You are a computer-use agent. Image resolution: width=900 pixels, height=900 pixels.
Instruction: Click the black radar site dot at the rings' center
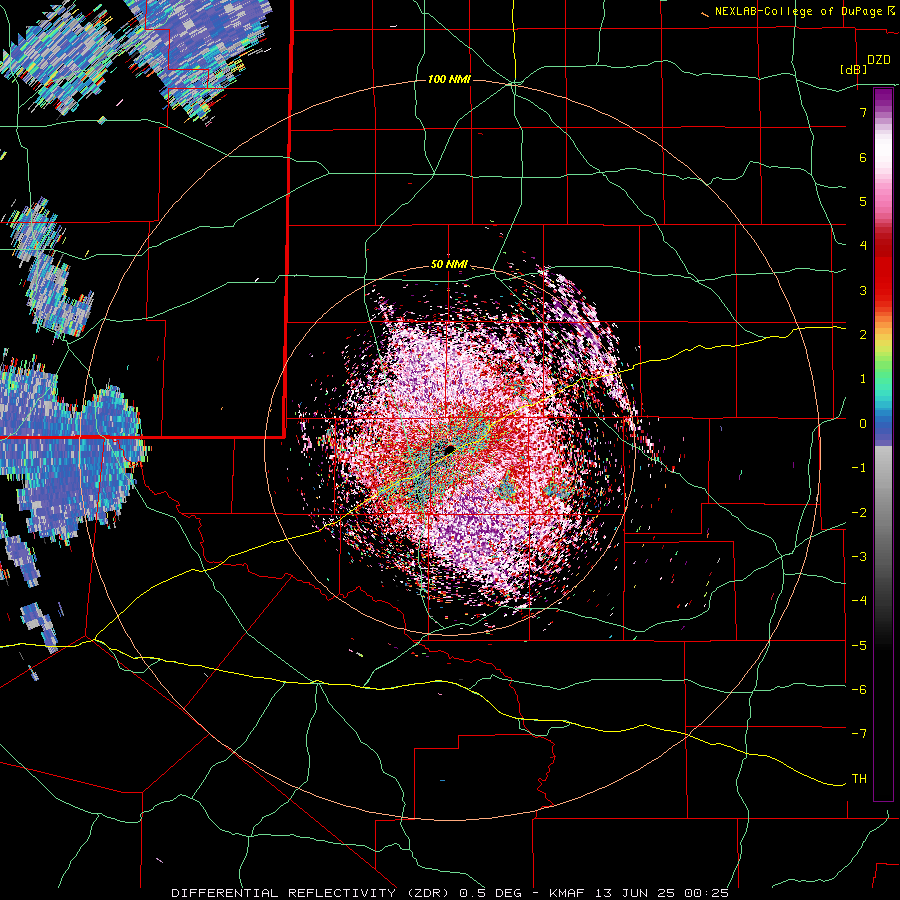[449, 449]
